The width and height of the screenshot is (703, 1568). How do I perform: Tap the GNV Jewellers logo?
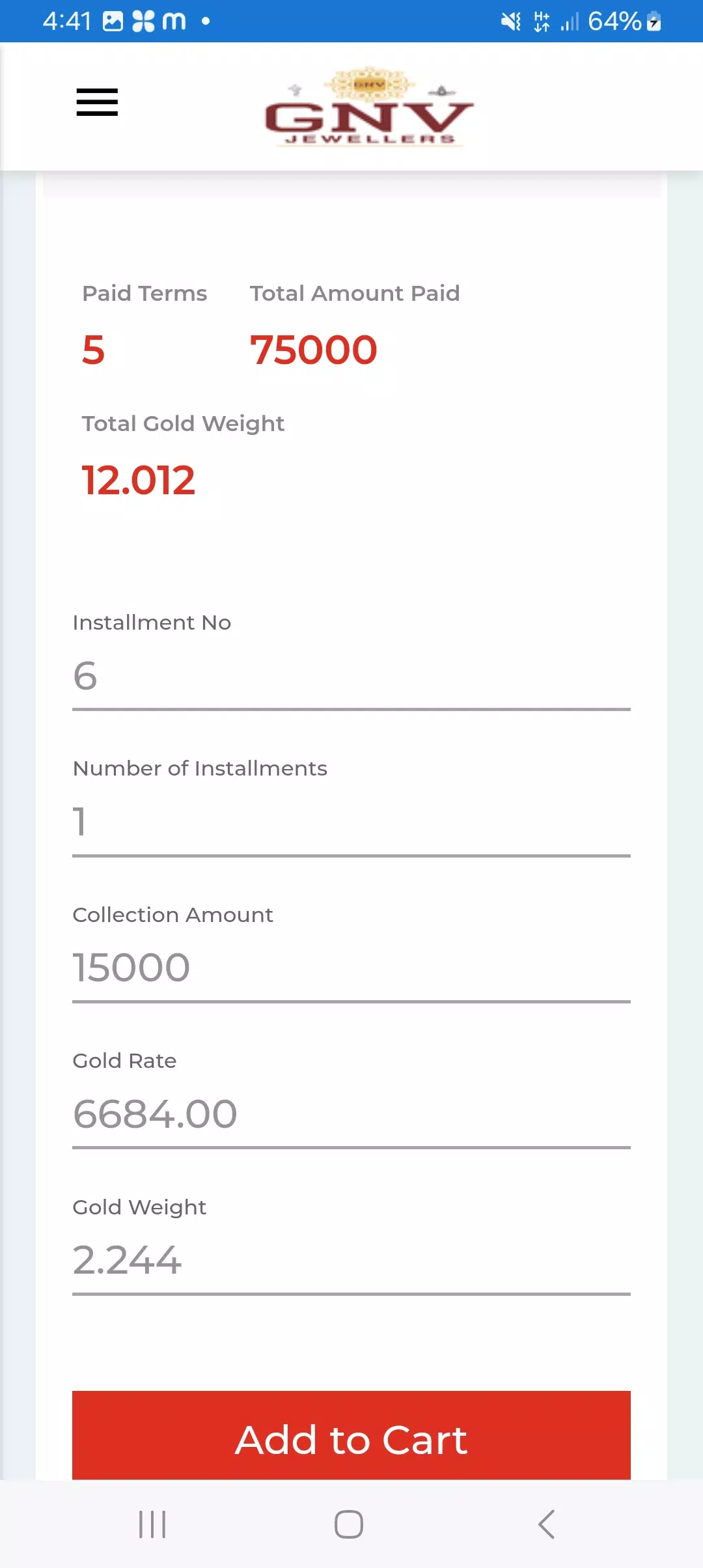[x=369, y=106]
